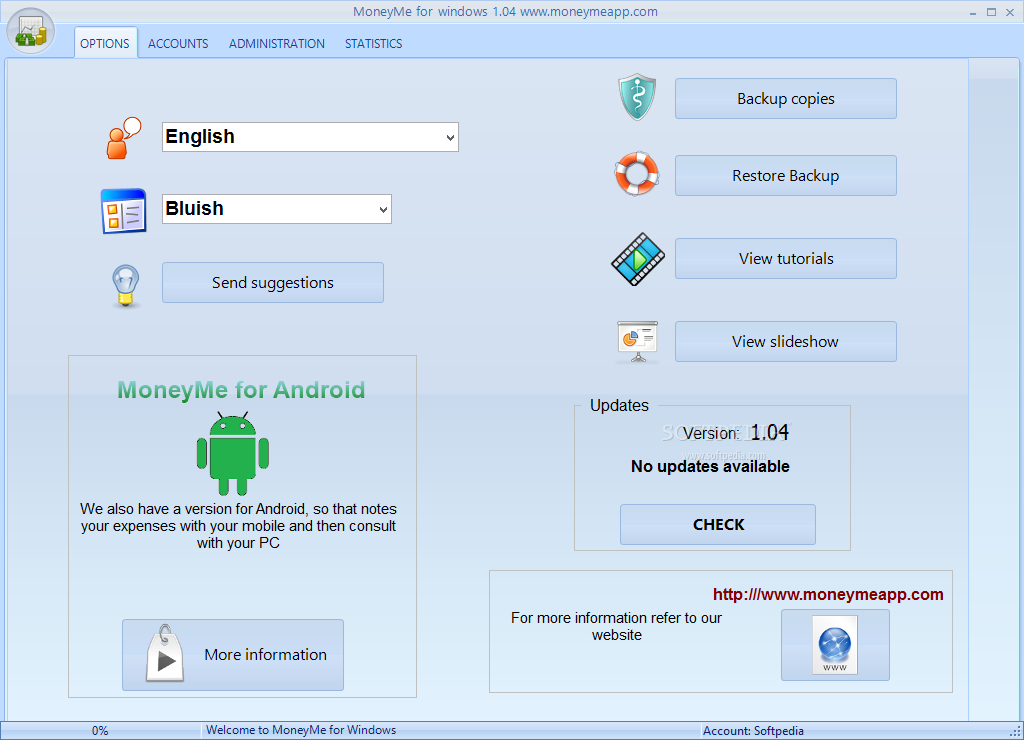Click the 'No updates available' text
Viewport: 1024px width, 740px height.
click(710, 466)
